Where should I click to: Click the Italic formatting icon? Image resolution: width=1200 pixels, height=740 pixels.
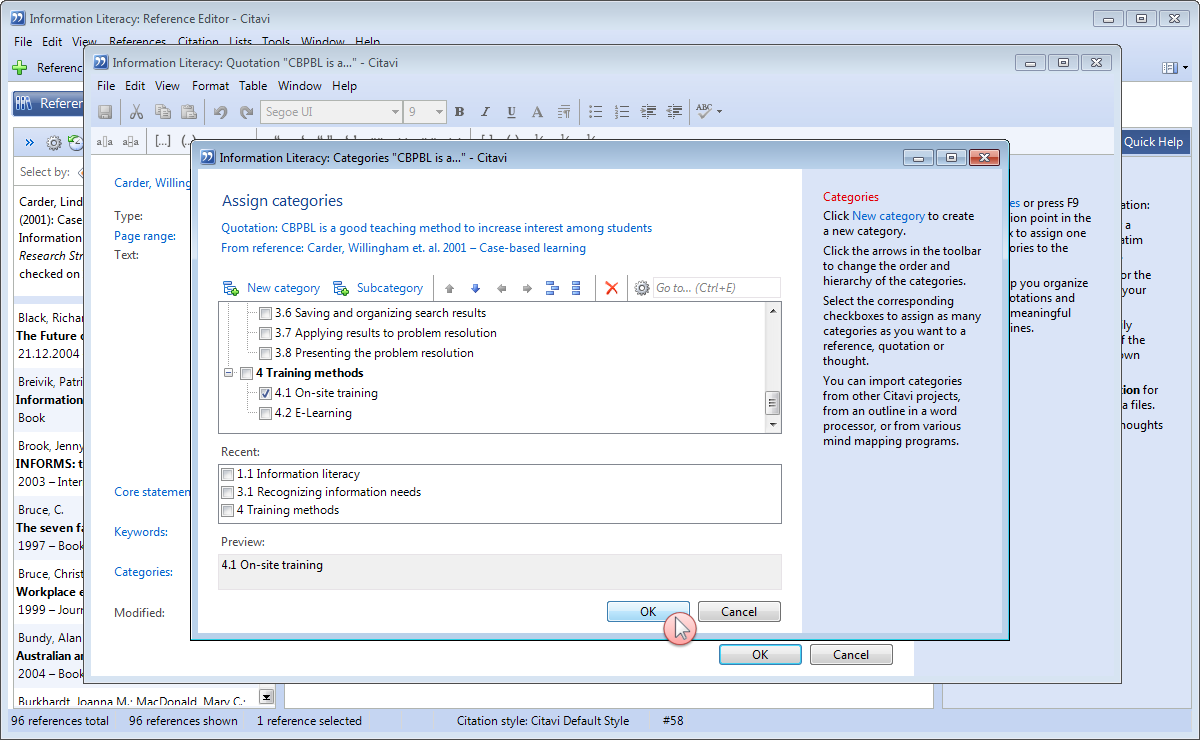point(485,112)
